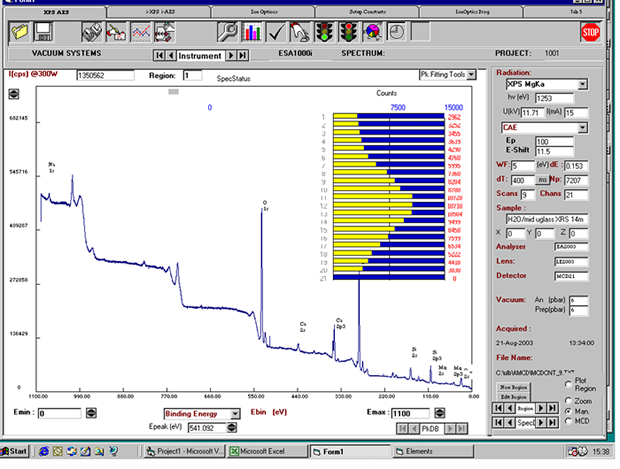Go to first PkDB record
620x469 pixels.
(x=402, y=428)
